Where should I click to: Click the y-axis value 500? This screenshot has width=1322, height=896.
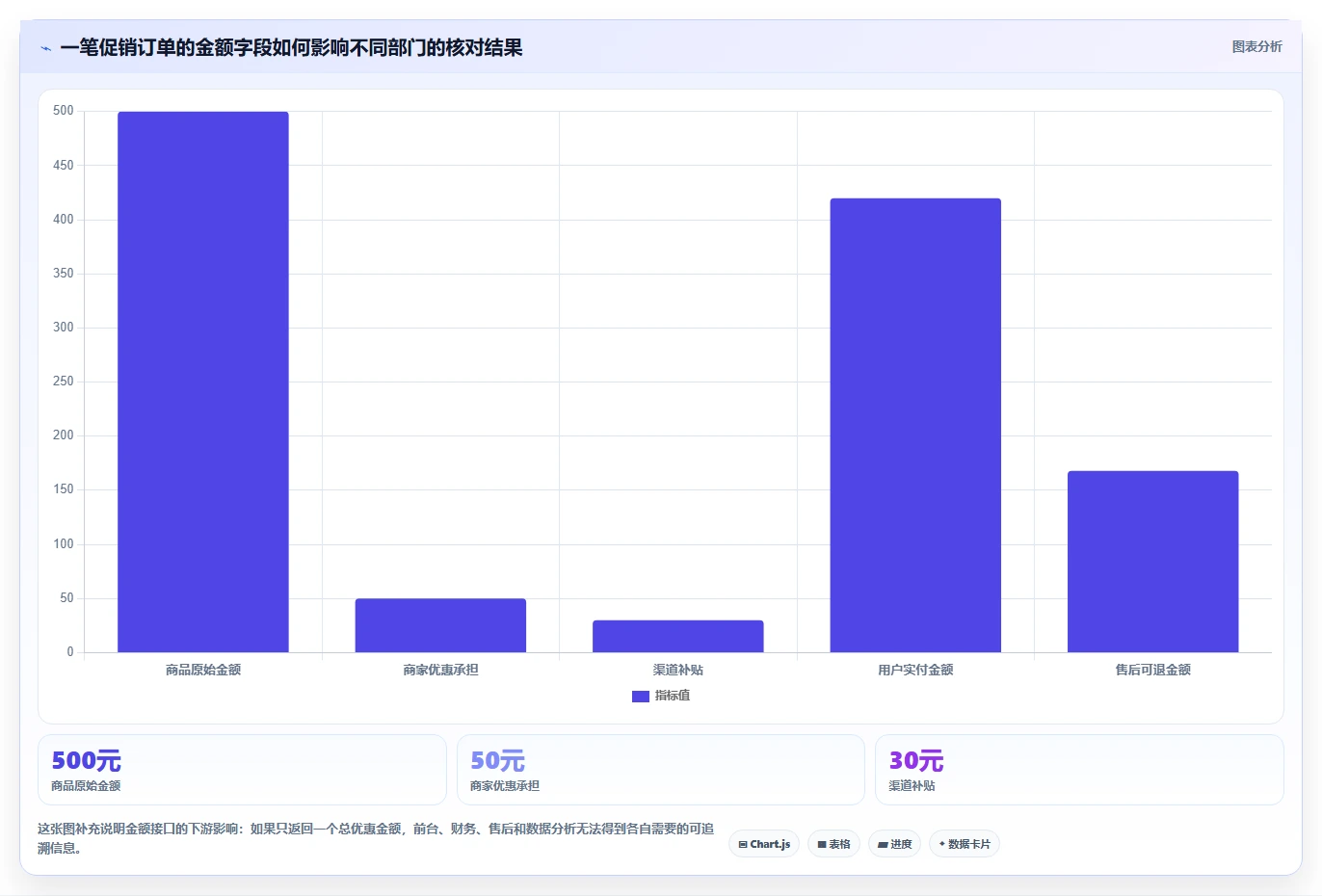pyautogui.click(x=64, y=111)
